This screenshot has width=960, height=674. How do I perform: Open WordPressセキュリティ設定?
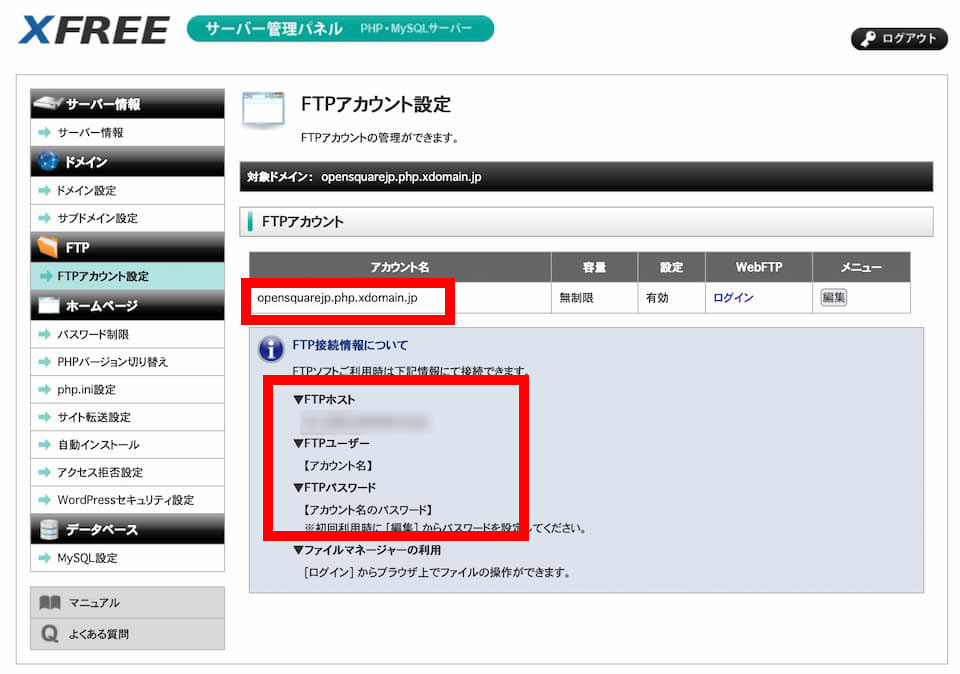pyautogui.click(x=125, y=499)
